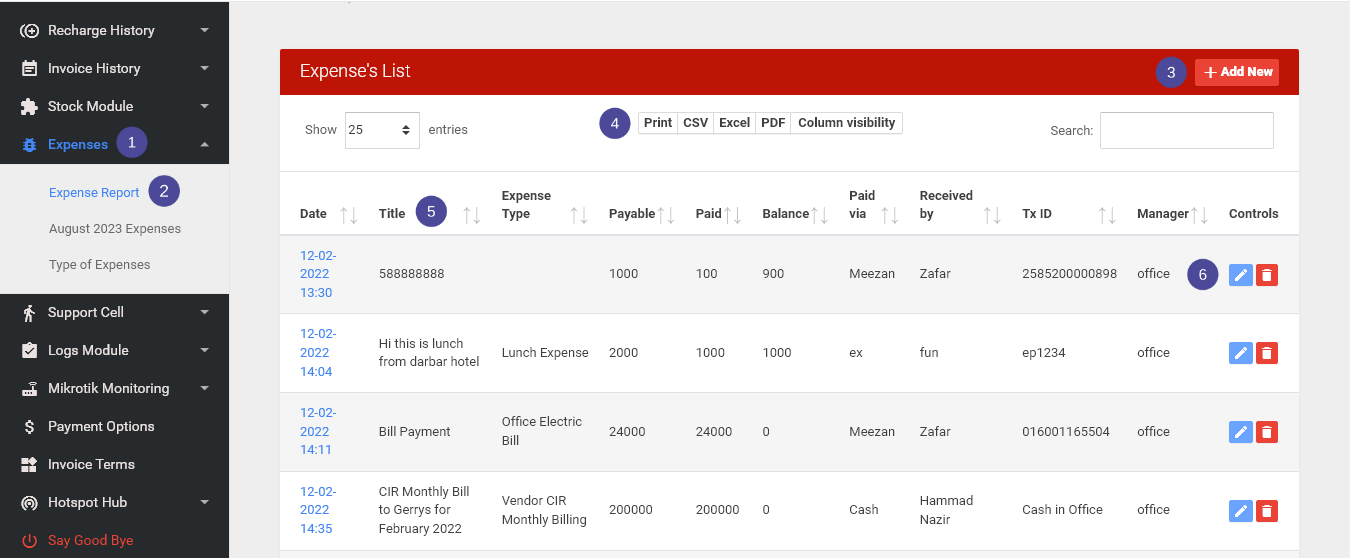Click the Hotspot Hub wifi icon
1350x558 pixels.
click(29, 503)
